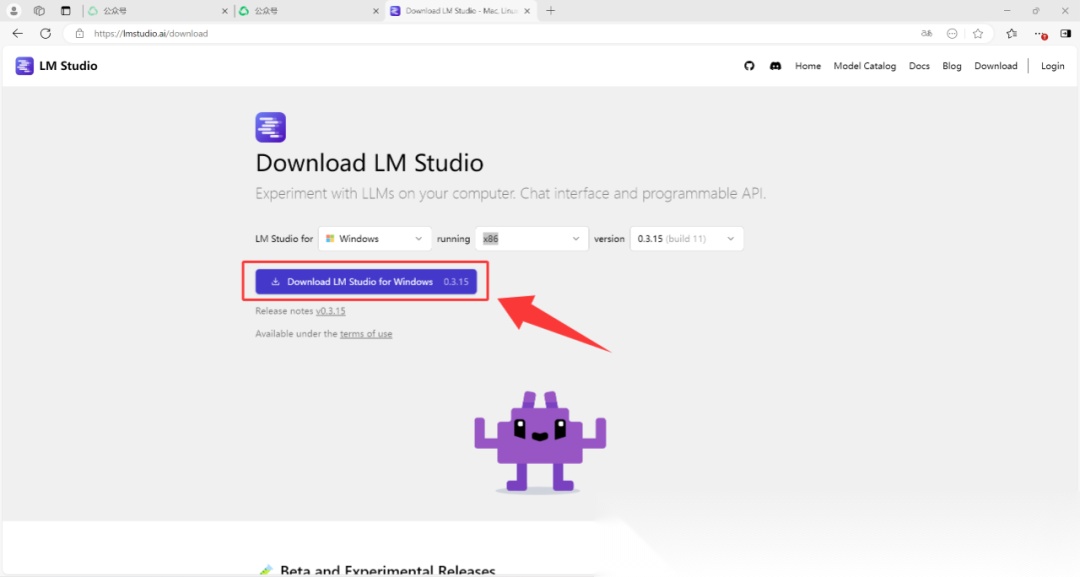Open the browser sidebar icon
The image size is (1080, 577).
pyautogui.click(x=1066, y=33)
